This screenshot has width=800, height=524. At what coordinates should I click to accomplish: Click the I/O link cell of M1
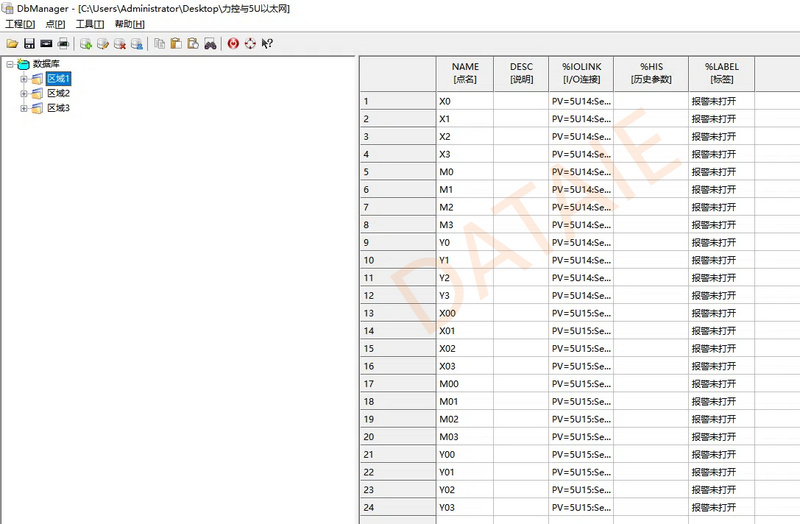pos(581,189)
